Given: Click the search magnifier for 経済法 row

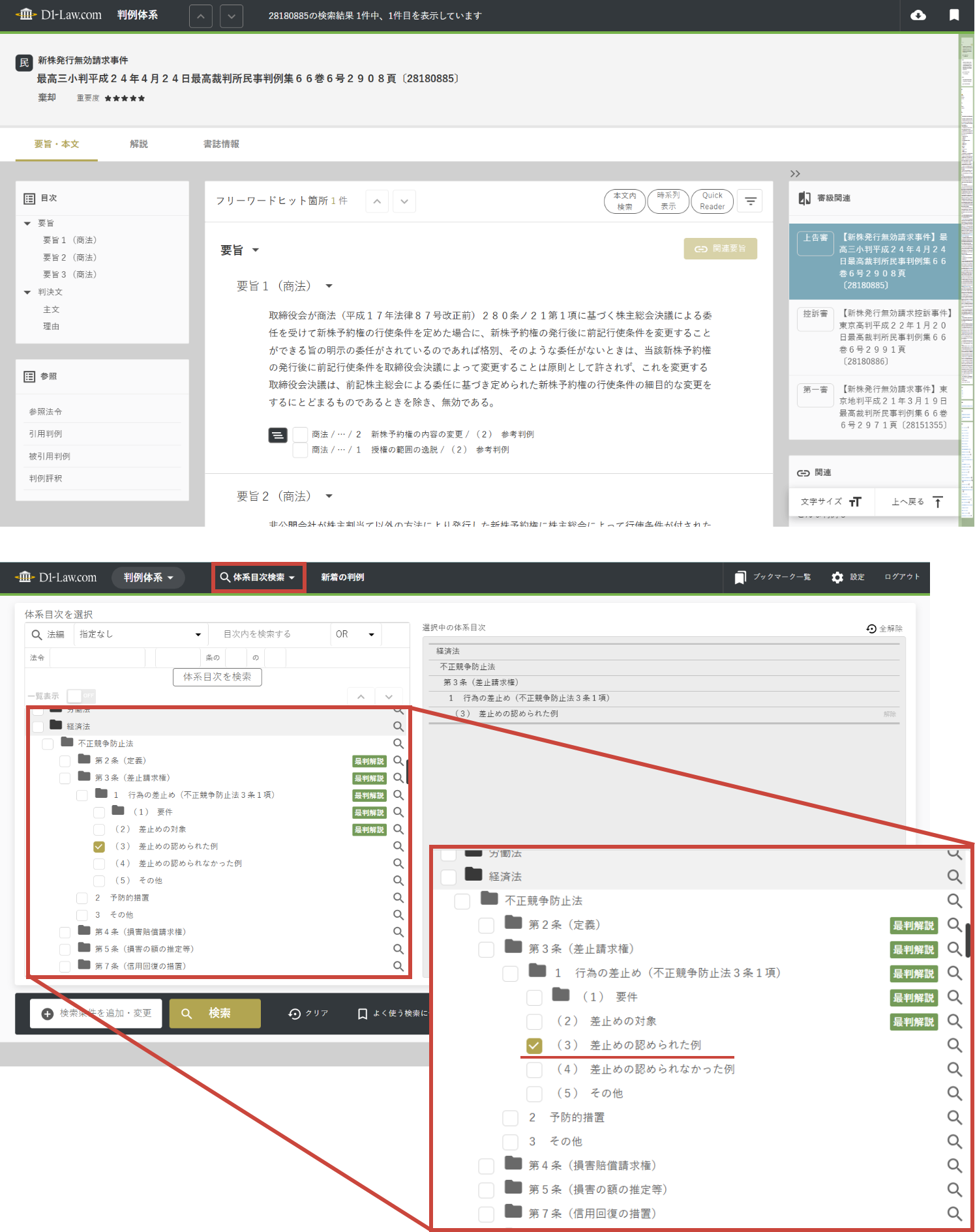Looking at the screenshot, I should pos(398,726).
